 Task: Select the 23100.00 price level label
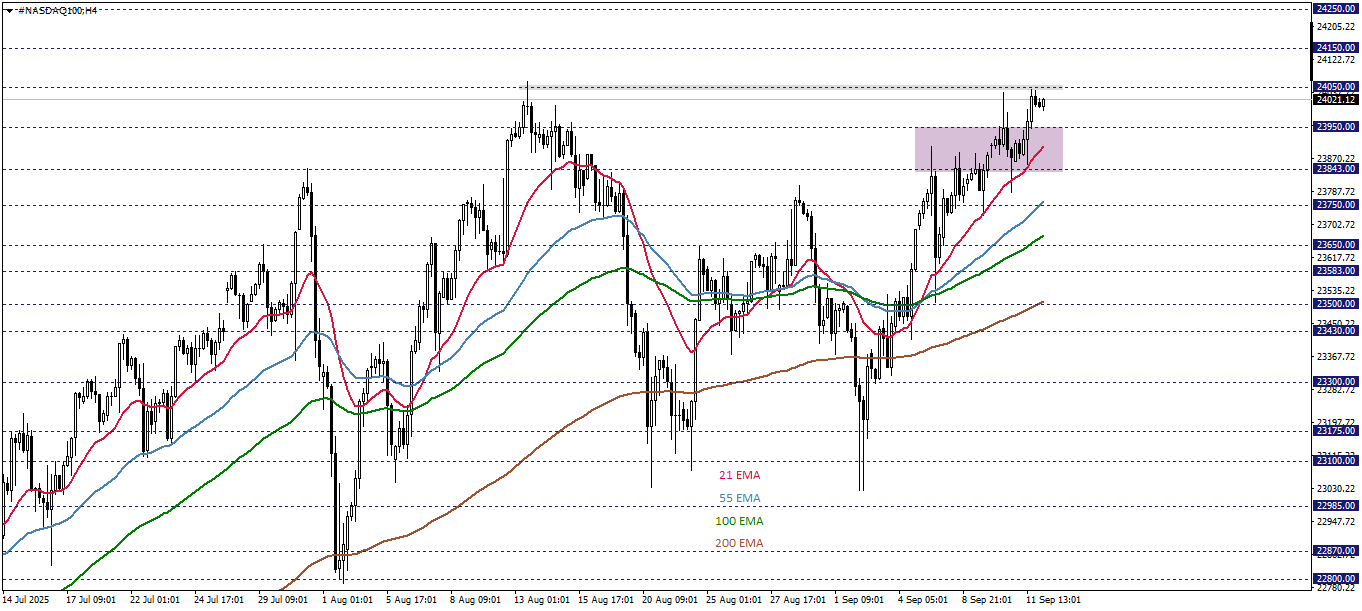tap(1336, 461)
